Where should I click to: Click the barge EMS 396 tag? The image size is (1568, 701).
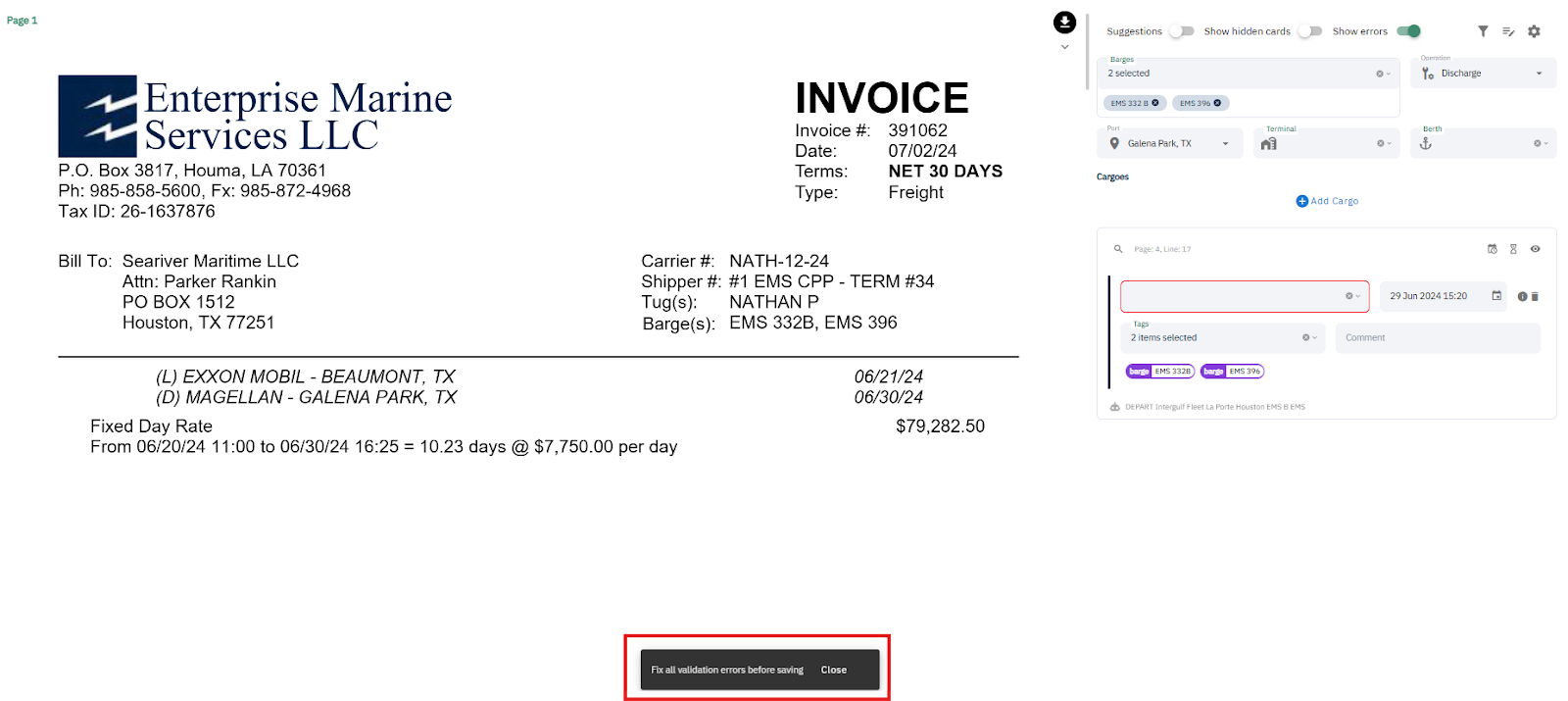[x=1232, y=372]
